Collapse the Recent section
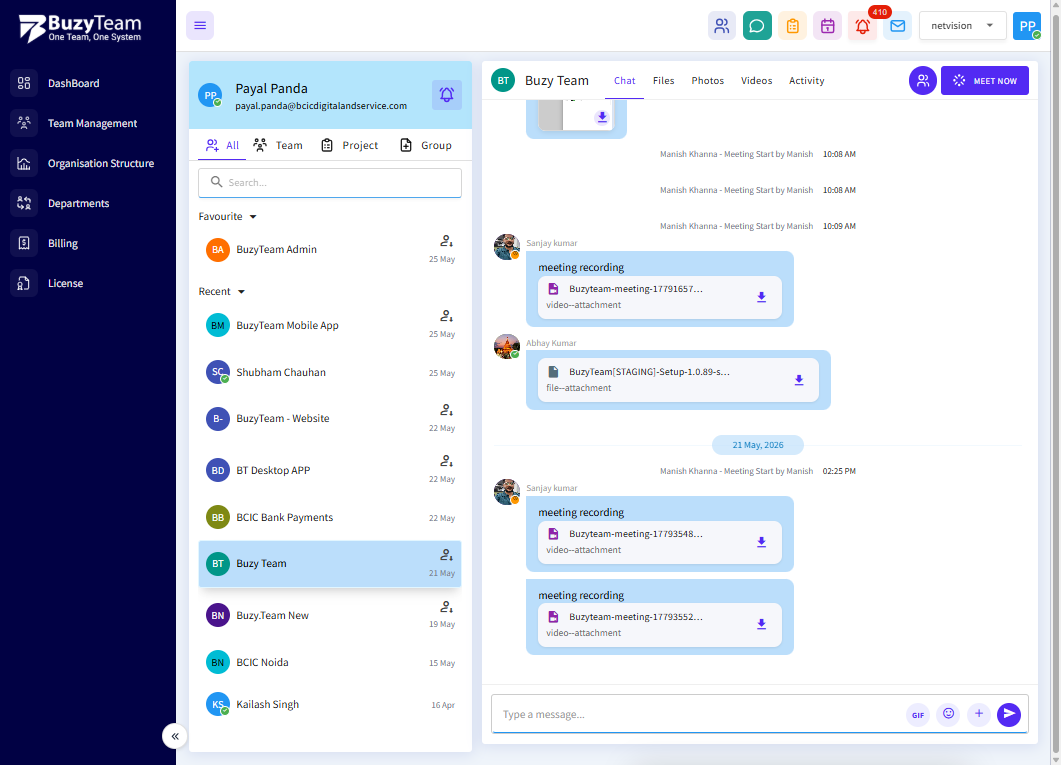 tap(221, 292)
